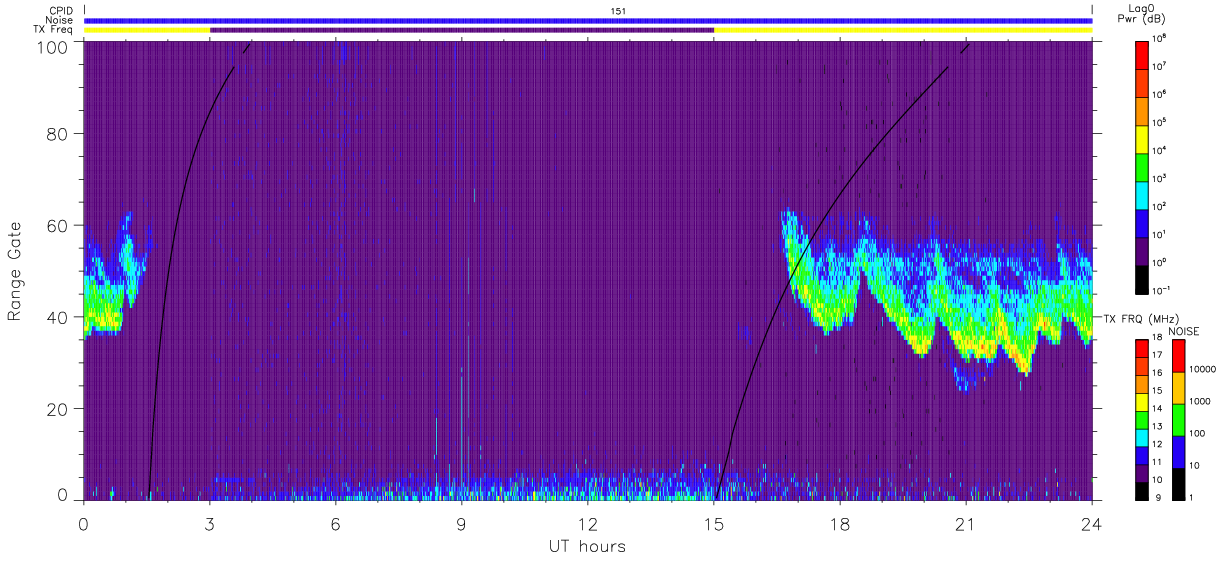Click the green segment of Lag0 Pwr colorbar
1228x567 pixels.
coord(1142,166)
